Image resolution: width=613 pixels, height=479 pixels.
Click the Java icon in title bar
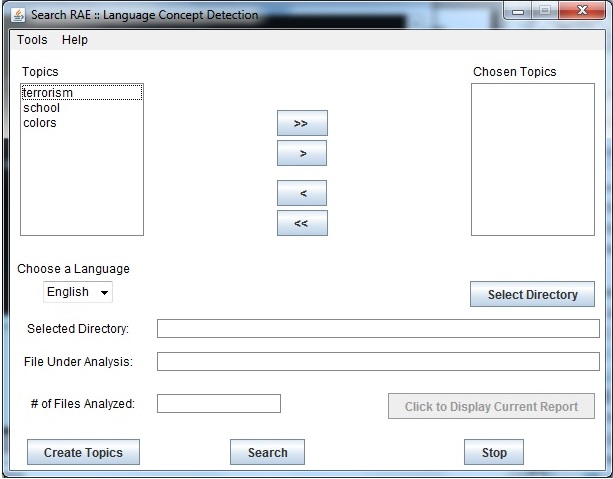(18, 15)
